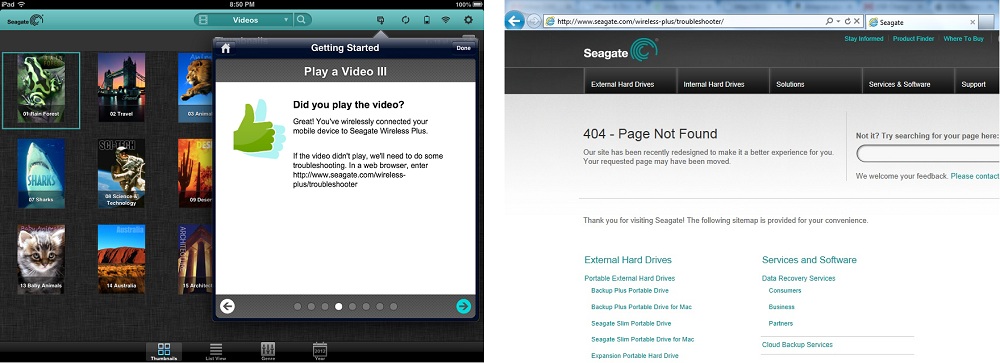
Task: Open Seagate Slim Portable Drive for Mac link
Action: 642,339
